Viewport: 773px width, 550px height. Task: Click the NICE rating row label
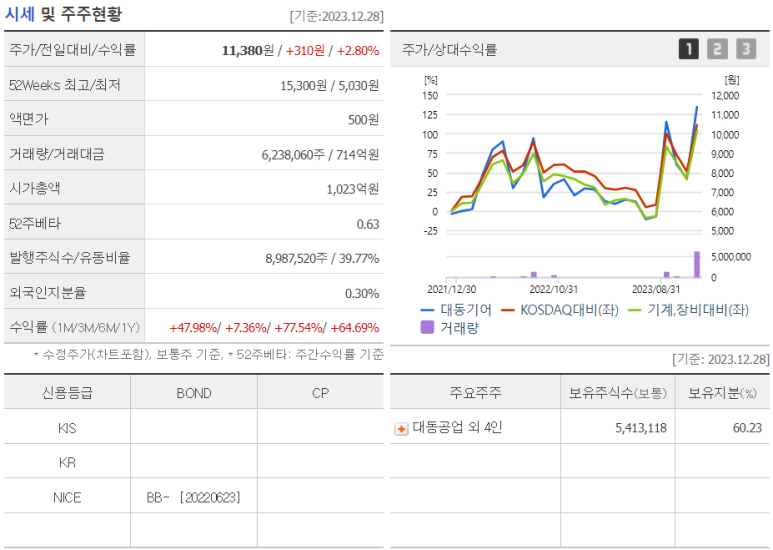click(x=67, y=498)
